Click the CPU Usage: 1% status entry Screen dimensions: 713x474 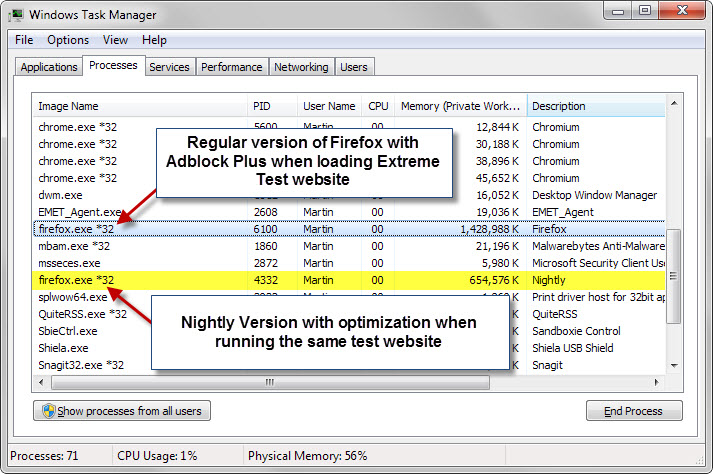pyautogui.click(x=157, y=456)
